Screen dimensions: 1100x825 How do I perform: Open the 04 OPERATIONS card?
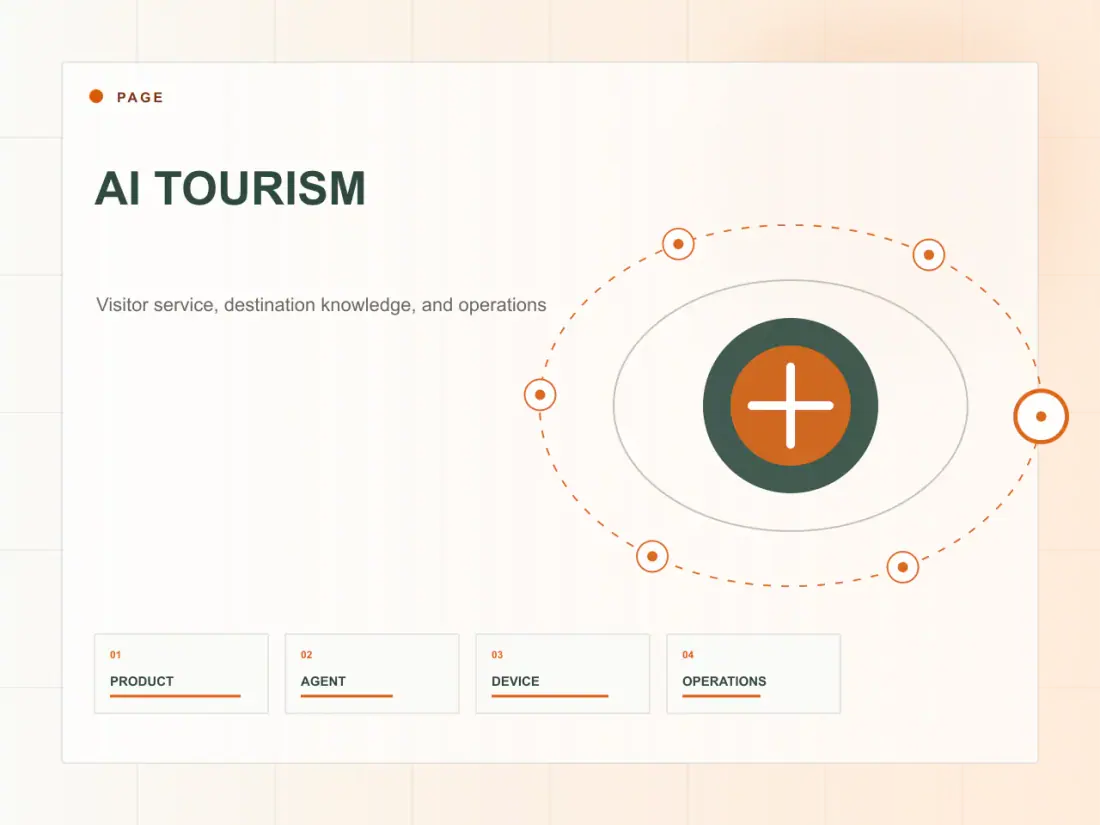pos(753,673)
